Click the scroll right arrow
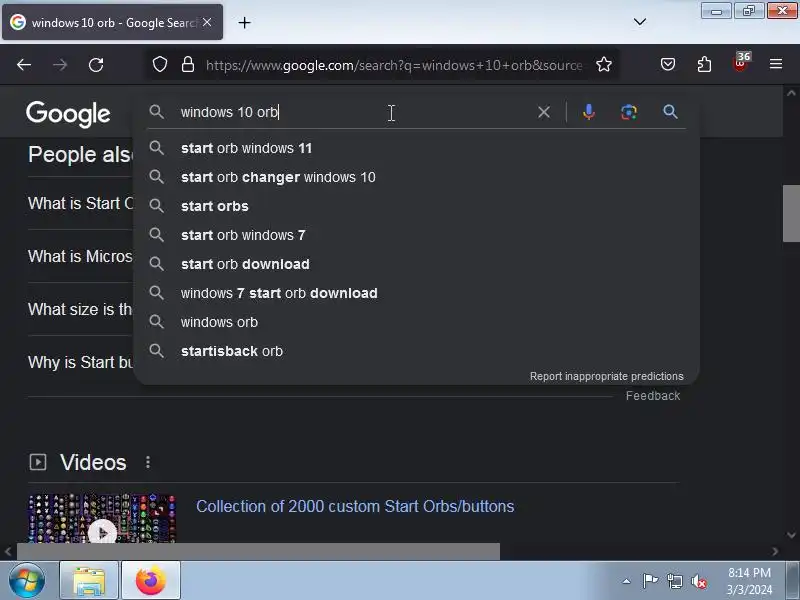The width and height of the screenshot is (800, 600). pyautogui.click(x=775, y=552)
